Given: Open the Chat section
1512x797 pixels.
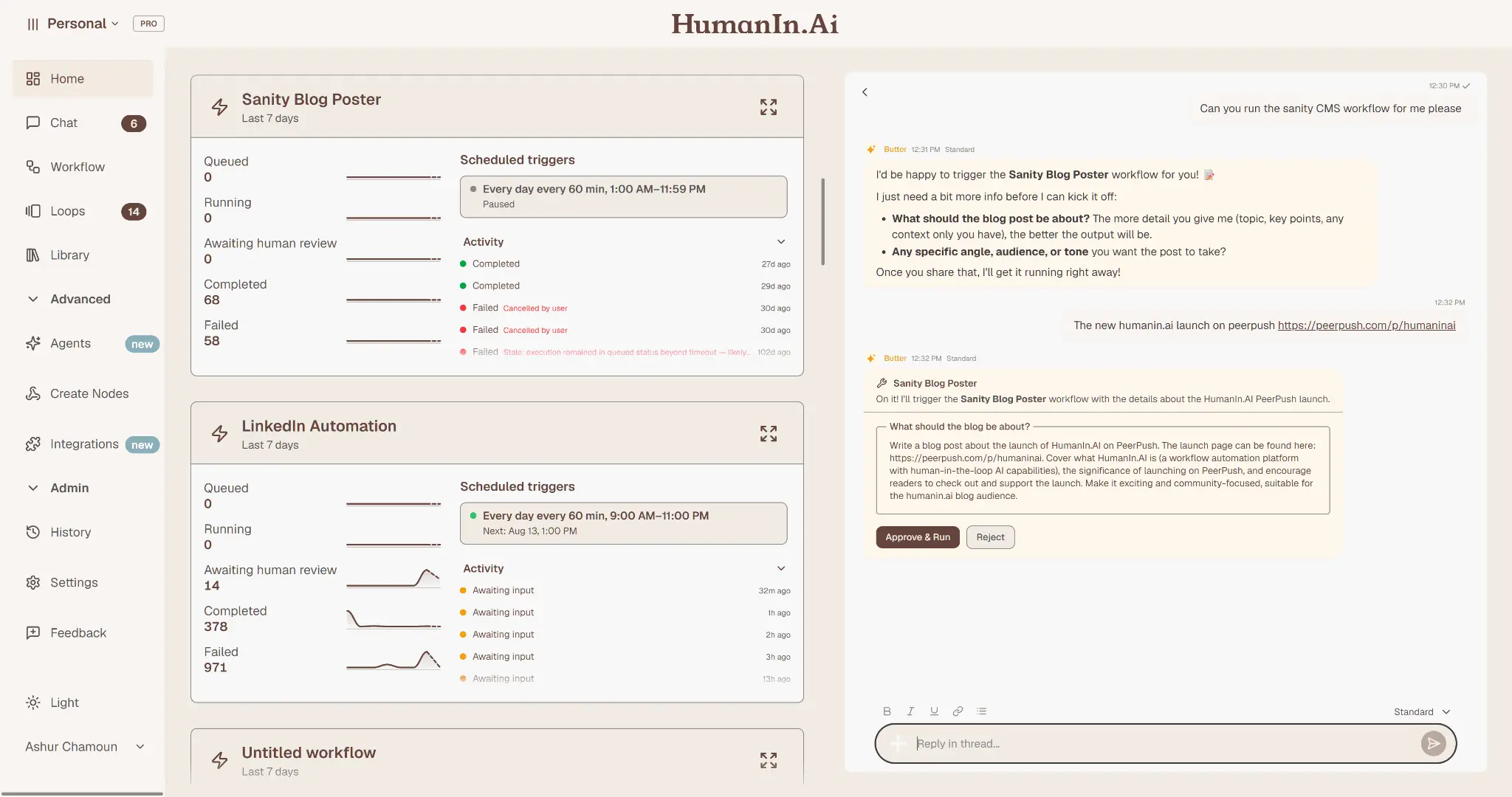Looking at the screenshot, I should [x=83, y=123].
